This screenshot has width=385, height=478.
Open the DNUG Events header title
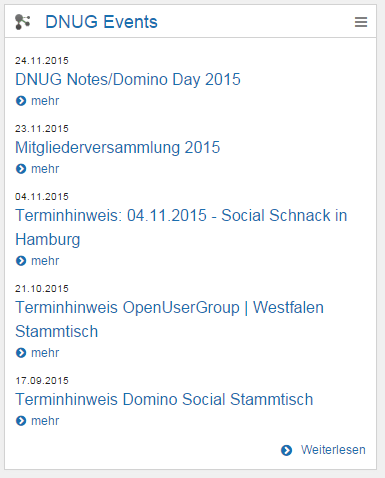tap(101, 22)
